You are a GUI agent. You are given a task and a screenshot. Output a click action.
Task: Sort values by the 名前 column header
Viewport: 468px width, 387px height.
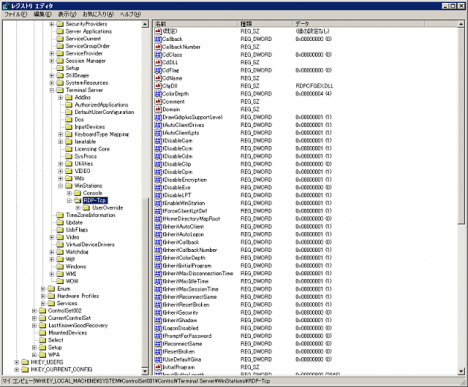tap(195, 24)
